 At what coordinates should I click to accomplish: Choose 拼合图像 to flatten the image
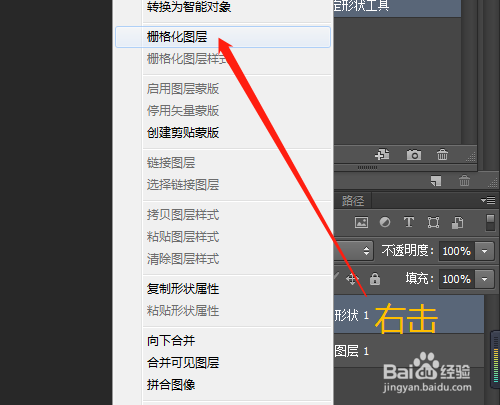tap(171, 385)
